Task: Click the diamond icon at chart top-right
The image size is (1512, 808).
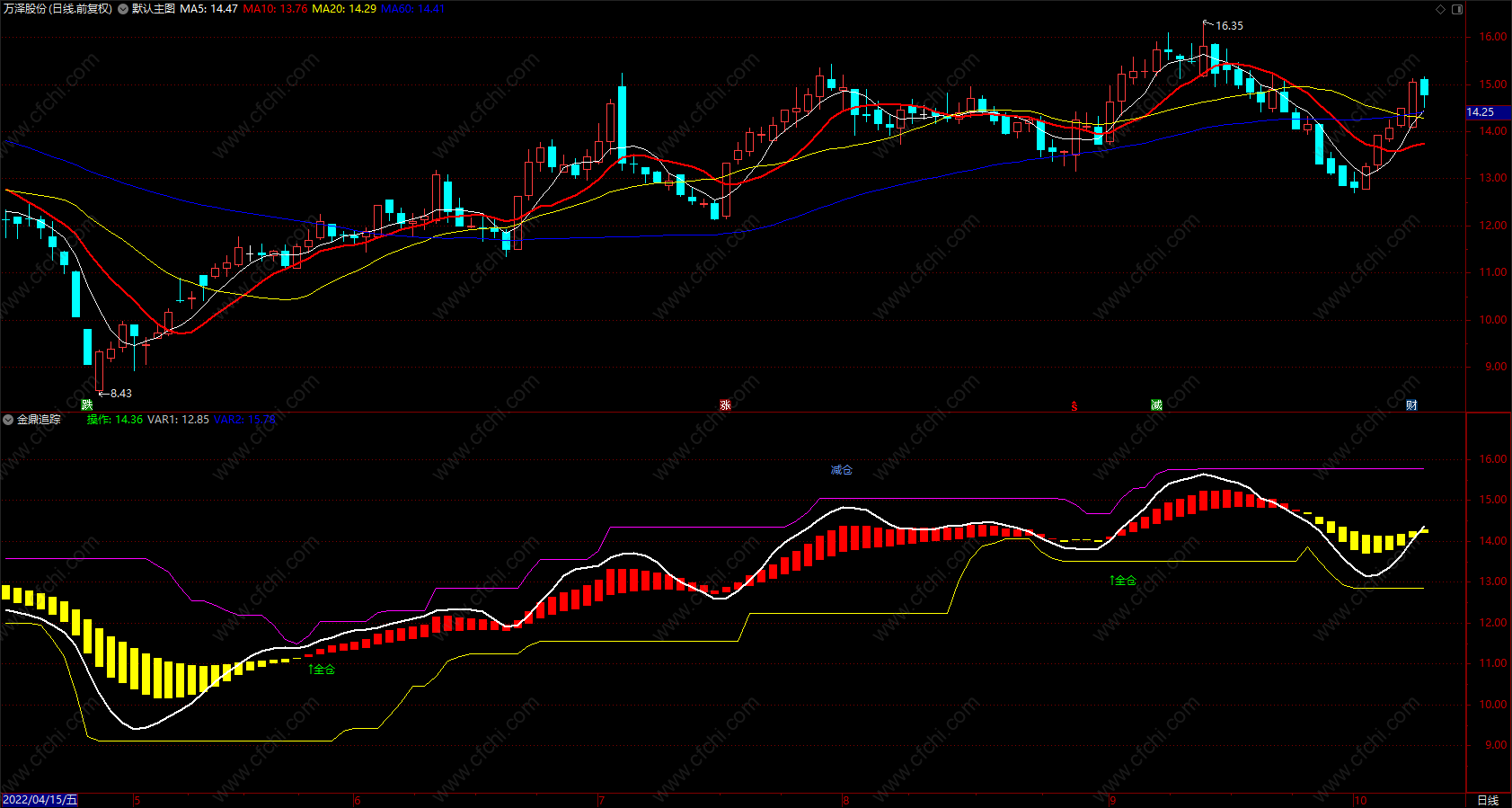Action: coord(1441,9)
